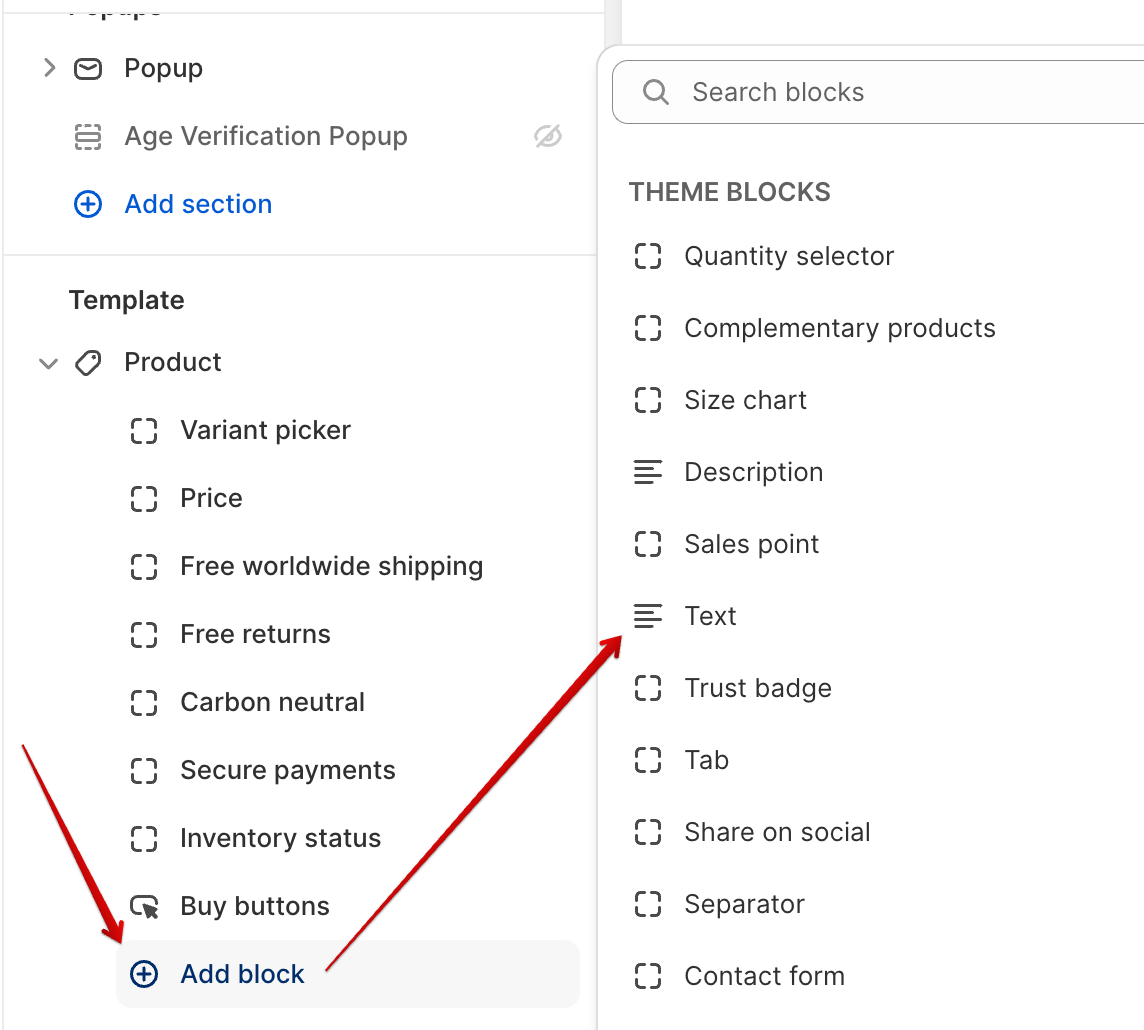This screenshot has width=1144, height=1030.
Task: Click the search magnifier icon
Action: pos(656,92)
